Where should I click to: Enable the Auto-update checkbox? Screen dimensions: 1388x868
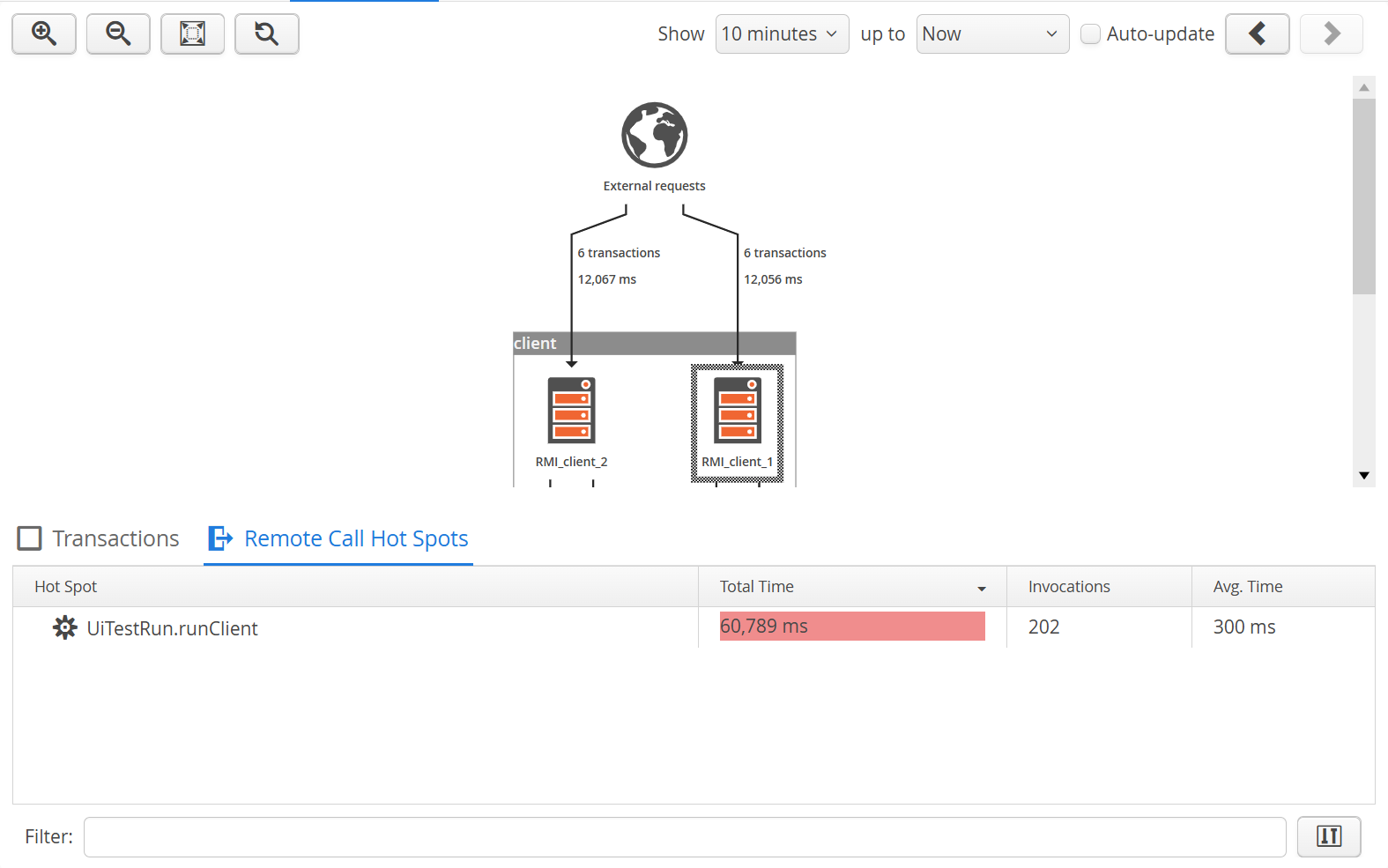[x=1090, y=33]
